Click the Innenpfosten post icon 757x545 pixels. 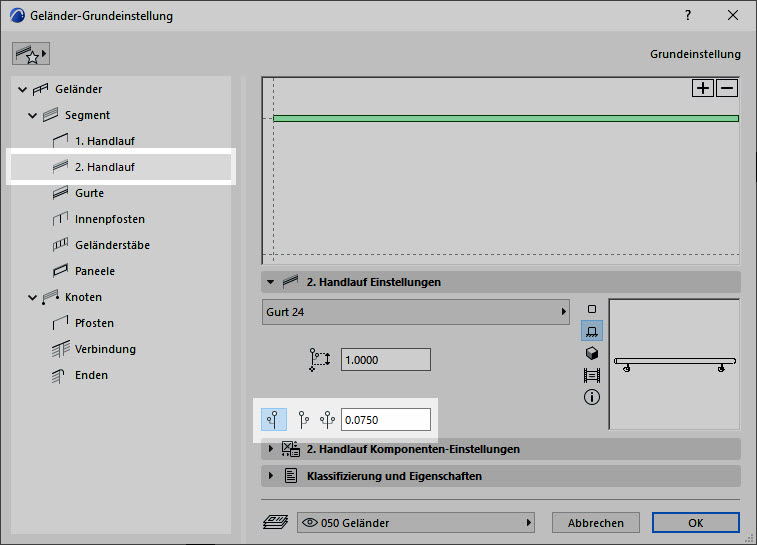(x=60, y=219)
